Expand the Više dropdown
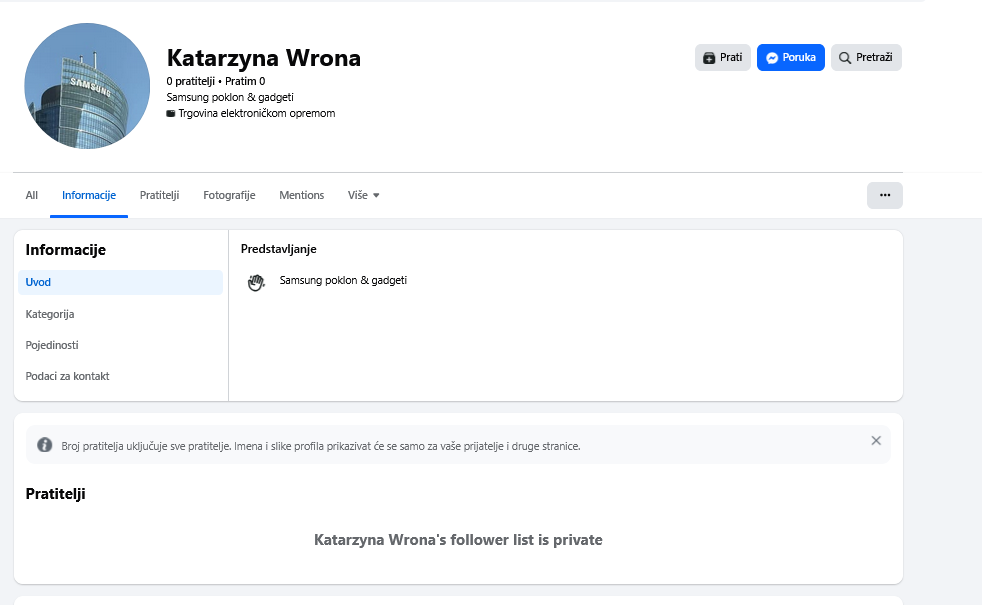The height and width of the screenshot is (605, 982). click(363, 196)
